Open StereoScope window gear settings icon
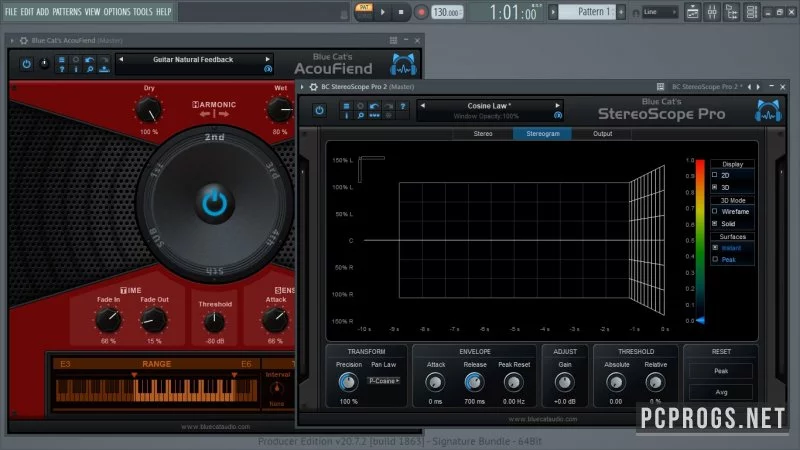The image size is (800, 450). (x=313, y=87)
